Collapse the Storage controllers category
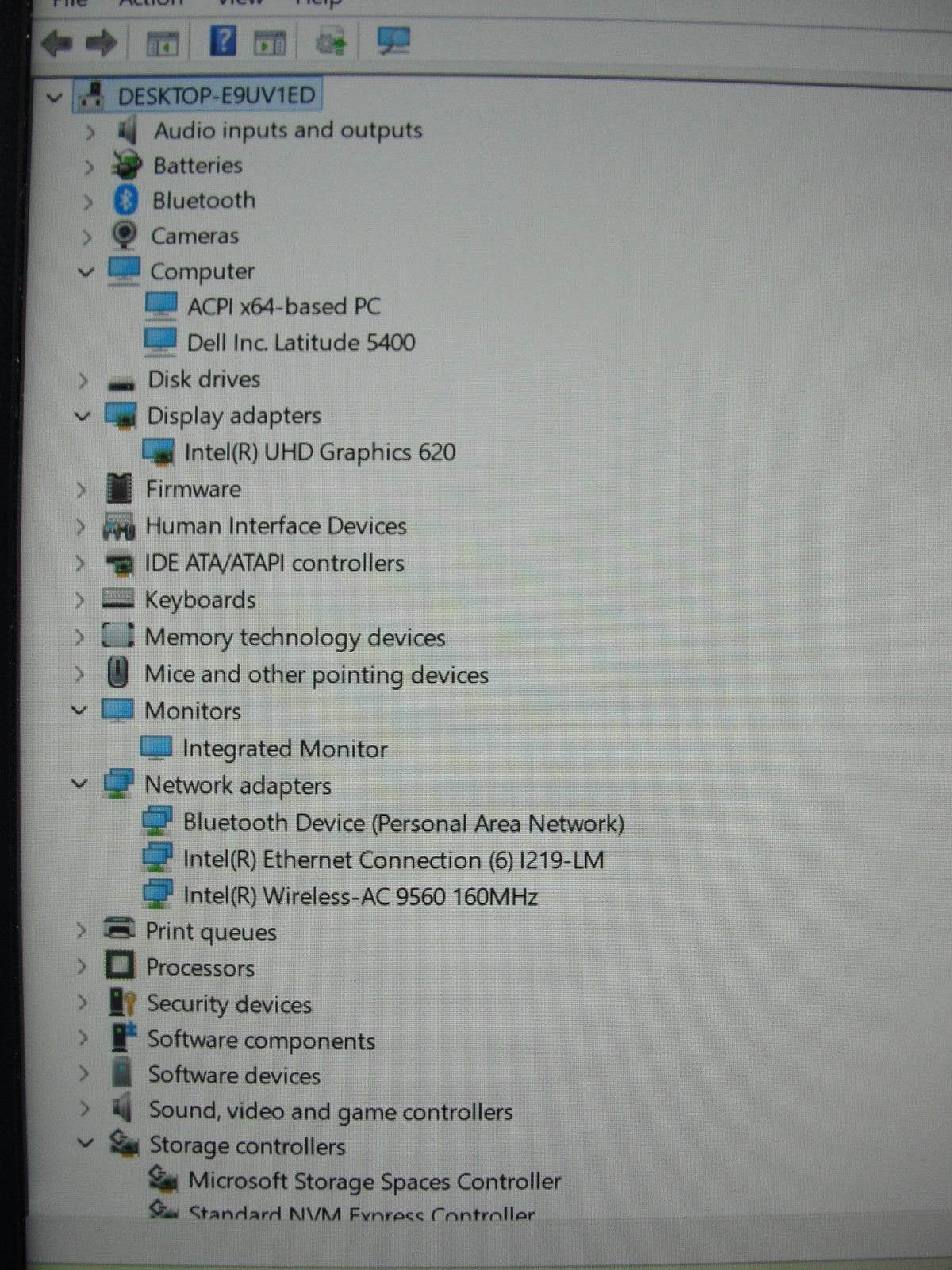 (84, 1144)
